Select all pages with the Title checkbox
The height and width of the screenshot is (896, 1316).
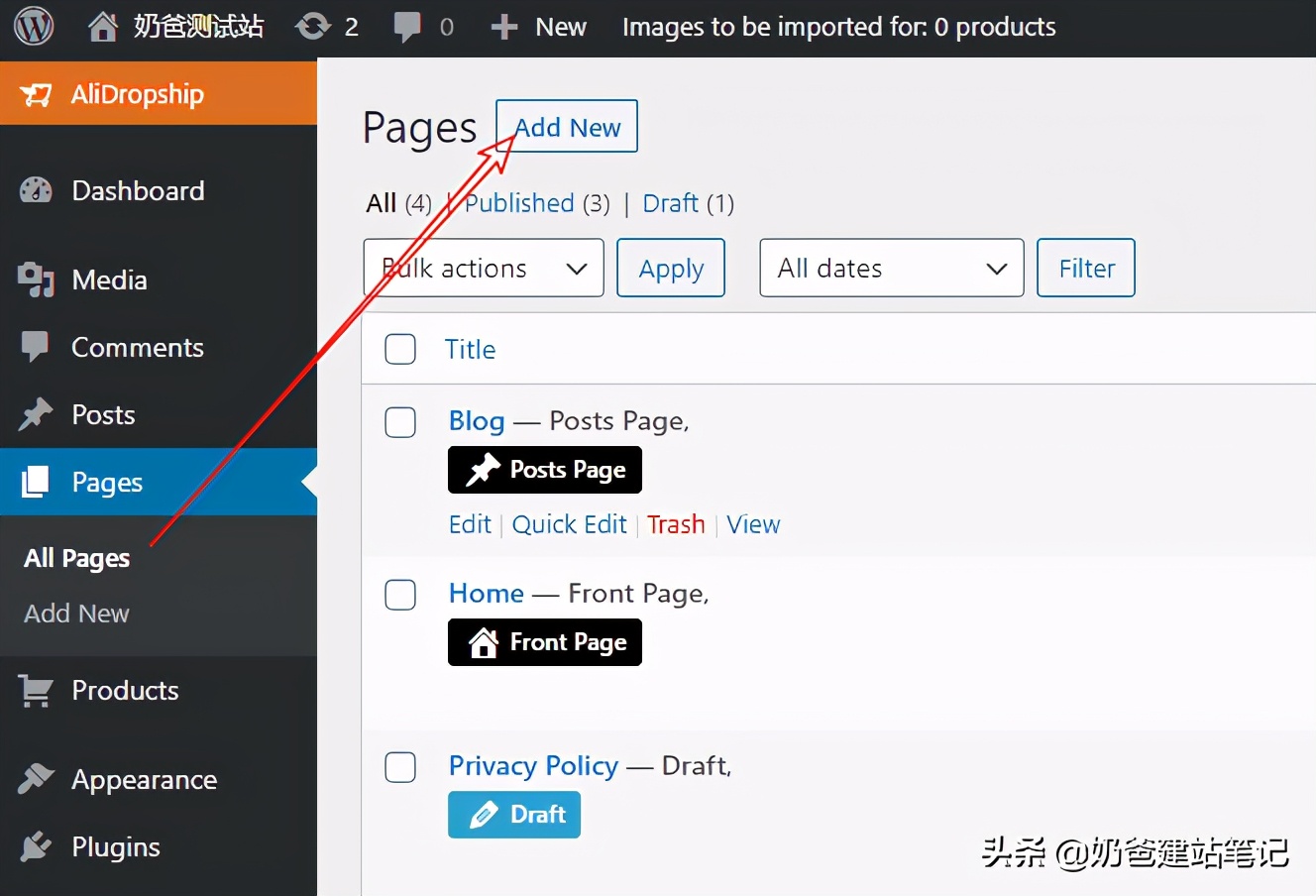[x=400, y=349]
